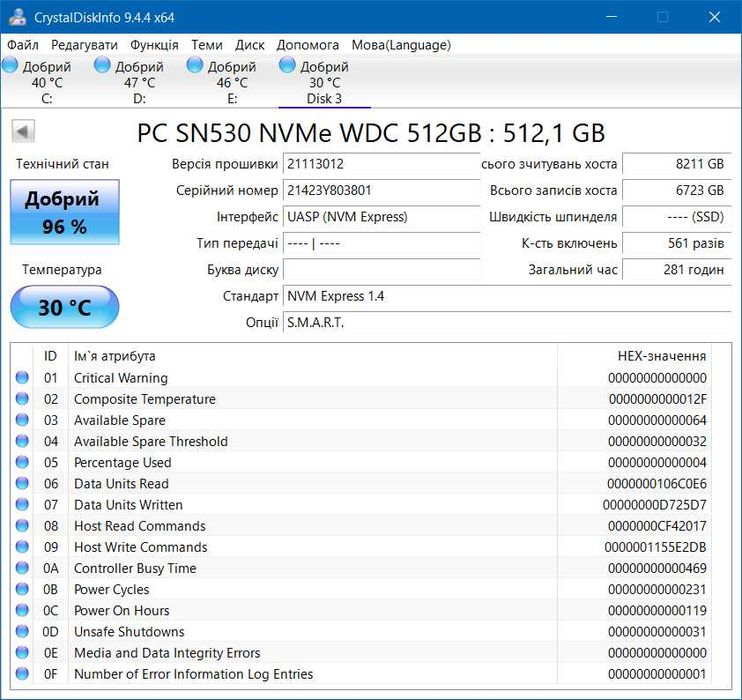The width and height of the screenshot is (742, 700).
Task: Click total host writes value 6723 GB
Action: point(677,191)
